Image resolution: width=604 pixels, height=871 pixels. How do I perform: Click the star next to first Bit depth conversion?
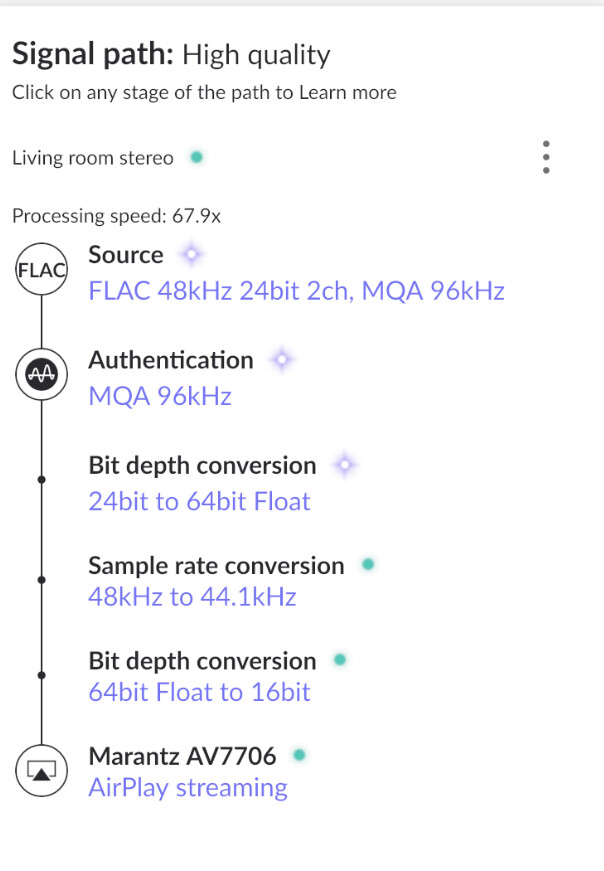click(x=345, y=465)
